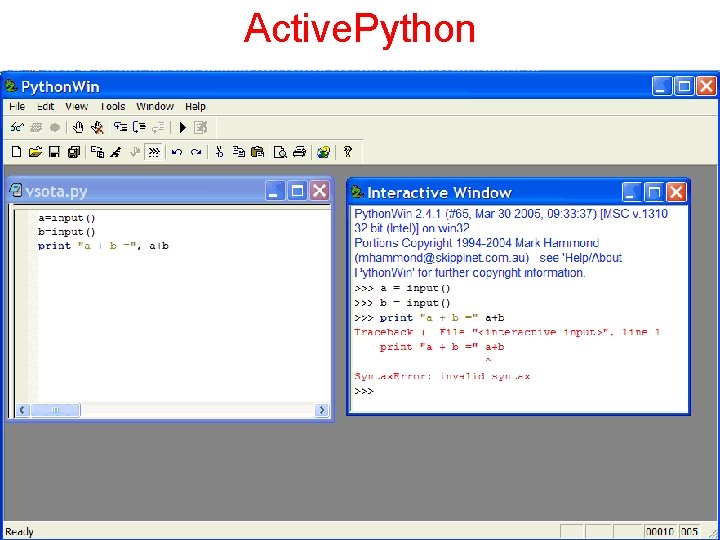This screenshot has width=720, height=540.
Task: Click the b=input() line in vsota.py
Action: pos(67,232)
